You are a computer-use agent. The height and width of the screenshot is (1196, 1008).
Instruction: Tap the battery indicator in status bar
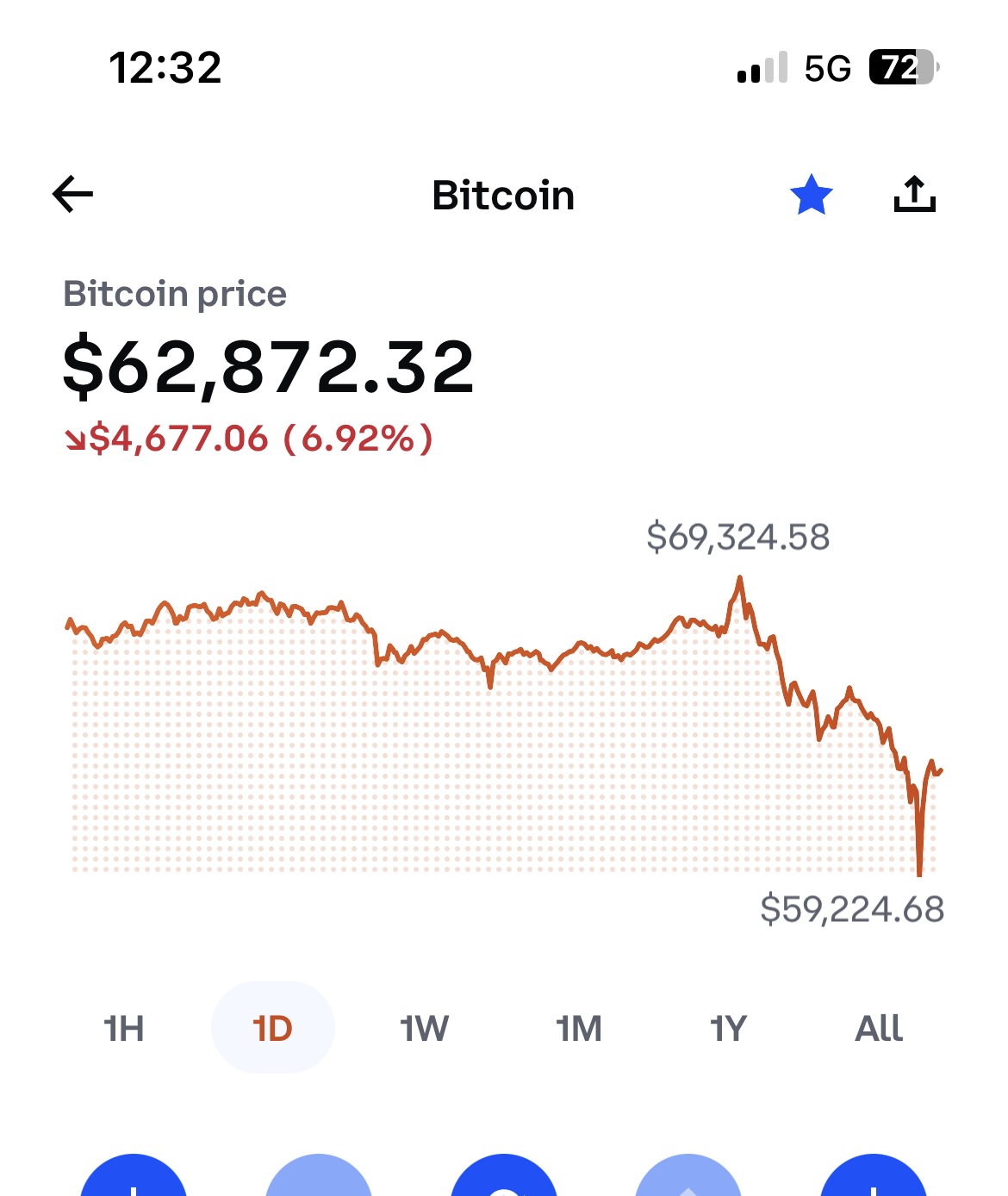(902, 67)
